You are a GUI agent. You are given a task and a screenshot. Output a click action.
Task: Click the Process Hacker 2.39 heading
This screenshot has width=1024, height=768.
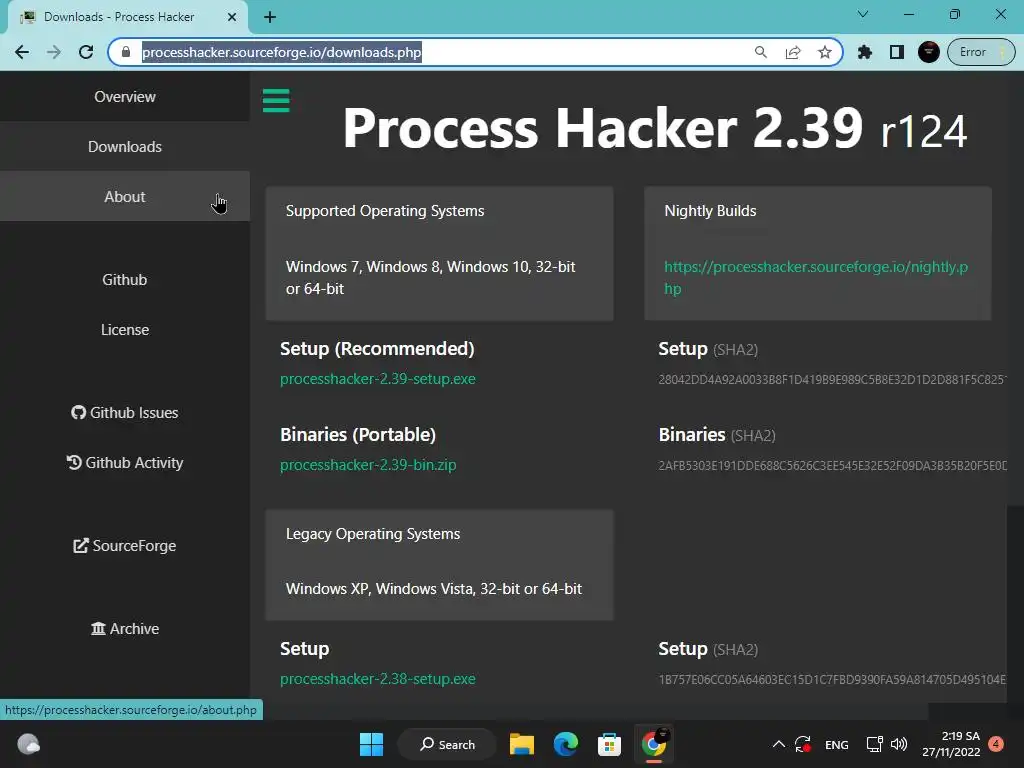click(654, 128)
